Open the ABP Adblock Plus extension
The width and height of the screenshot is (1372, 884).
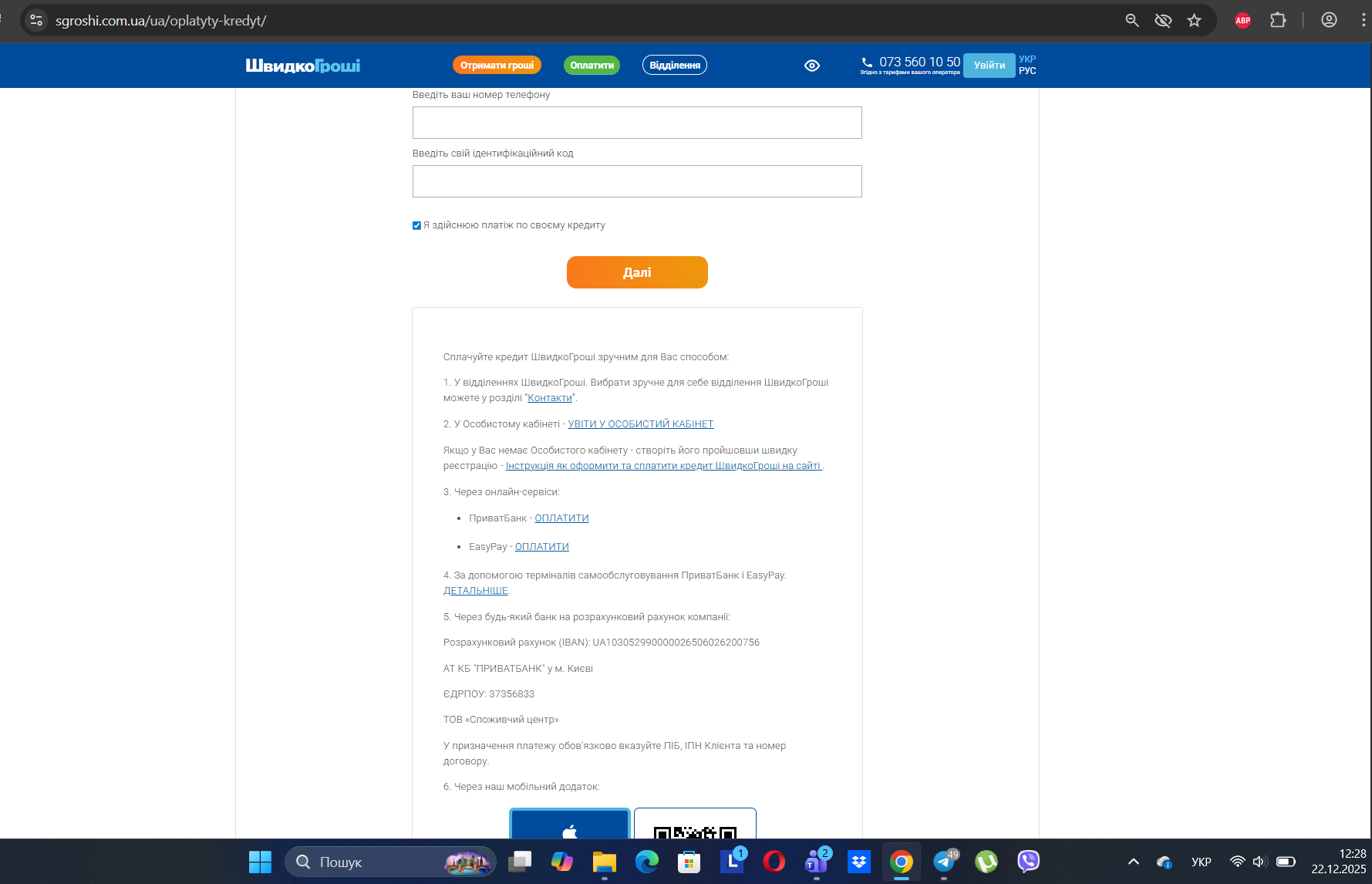pos(1243,21)
